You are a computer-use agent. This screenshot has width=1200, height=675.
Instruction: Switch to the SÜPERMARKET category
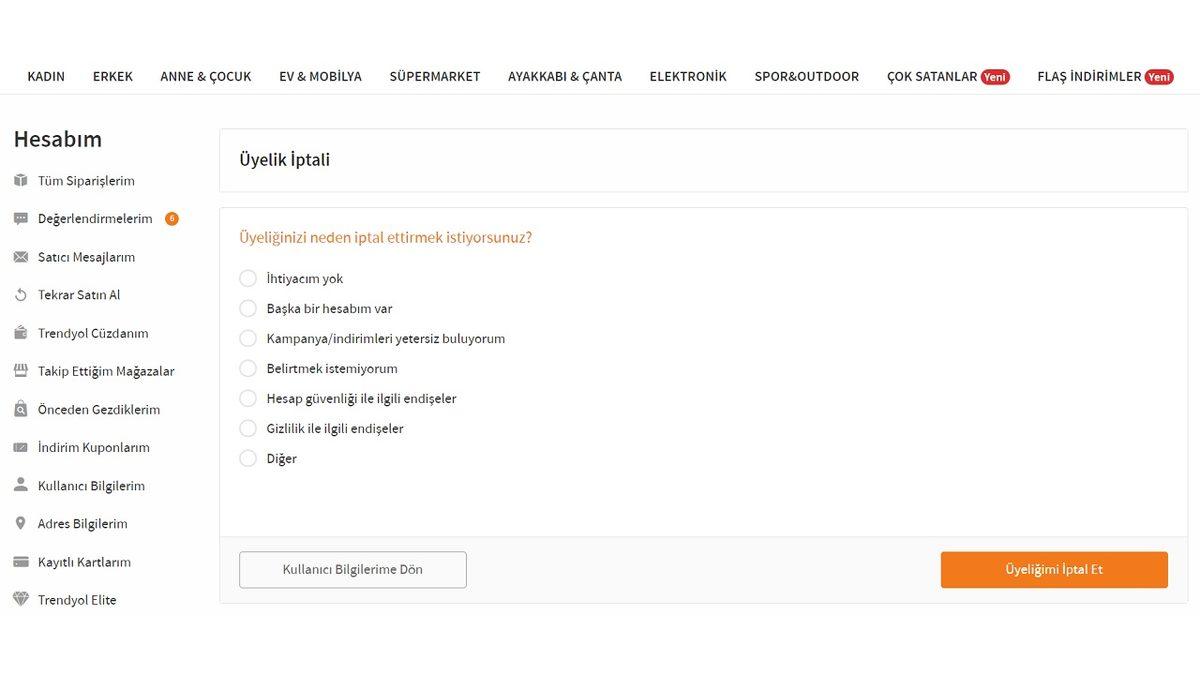435,75
